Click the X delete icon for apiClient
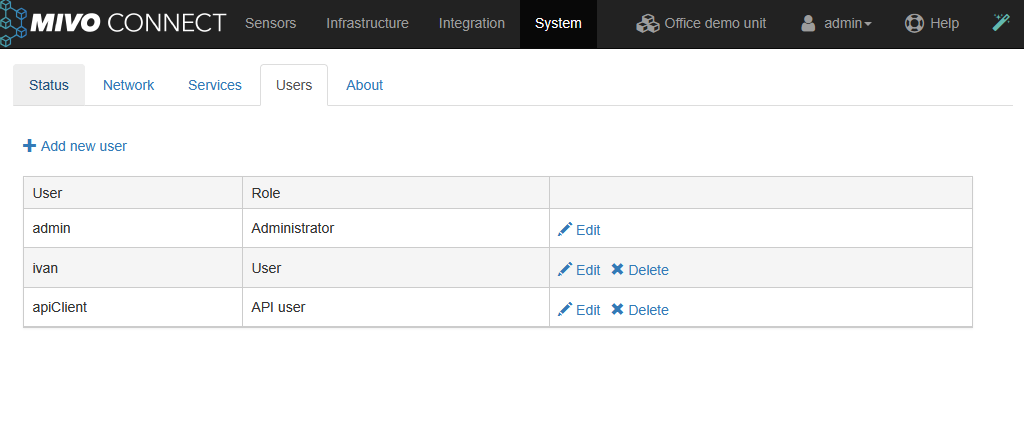This screenshot has width=1024, height=425. 617,310
